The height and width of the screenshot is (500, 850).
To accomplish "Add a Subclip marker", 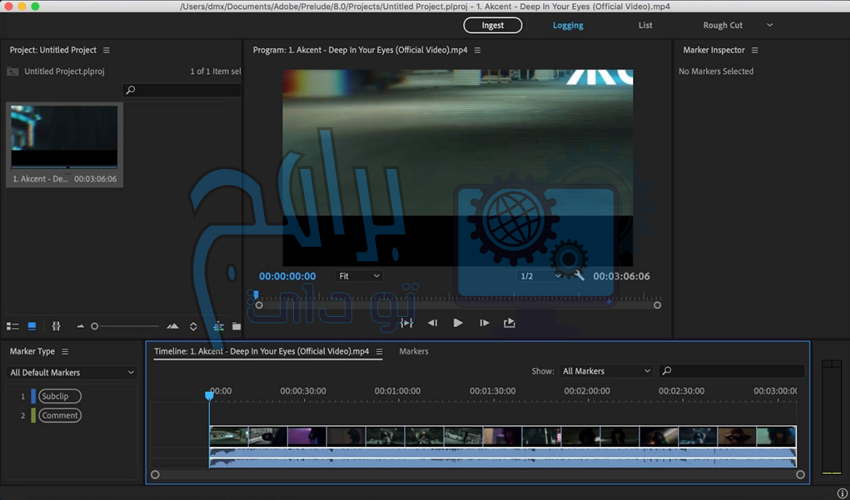I will [60, 396].
